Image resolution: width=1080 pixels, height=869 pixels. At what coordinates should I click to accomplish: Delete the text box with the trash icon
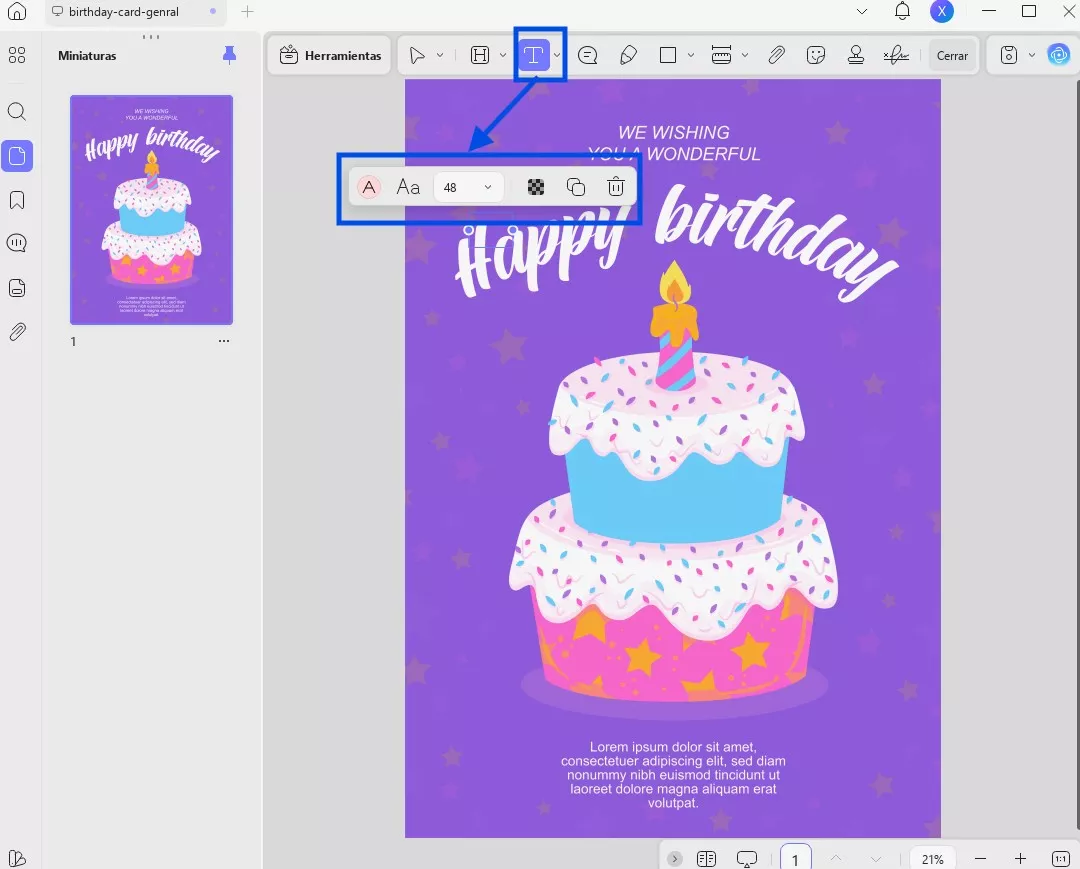[616, 187]
